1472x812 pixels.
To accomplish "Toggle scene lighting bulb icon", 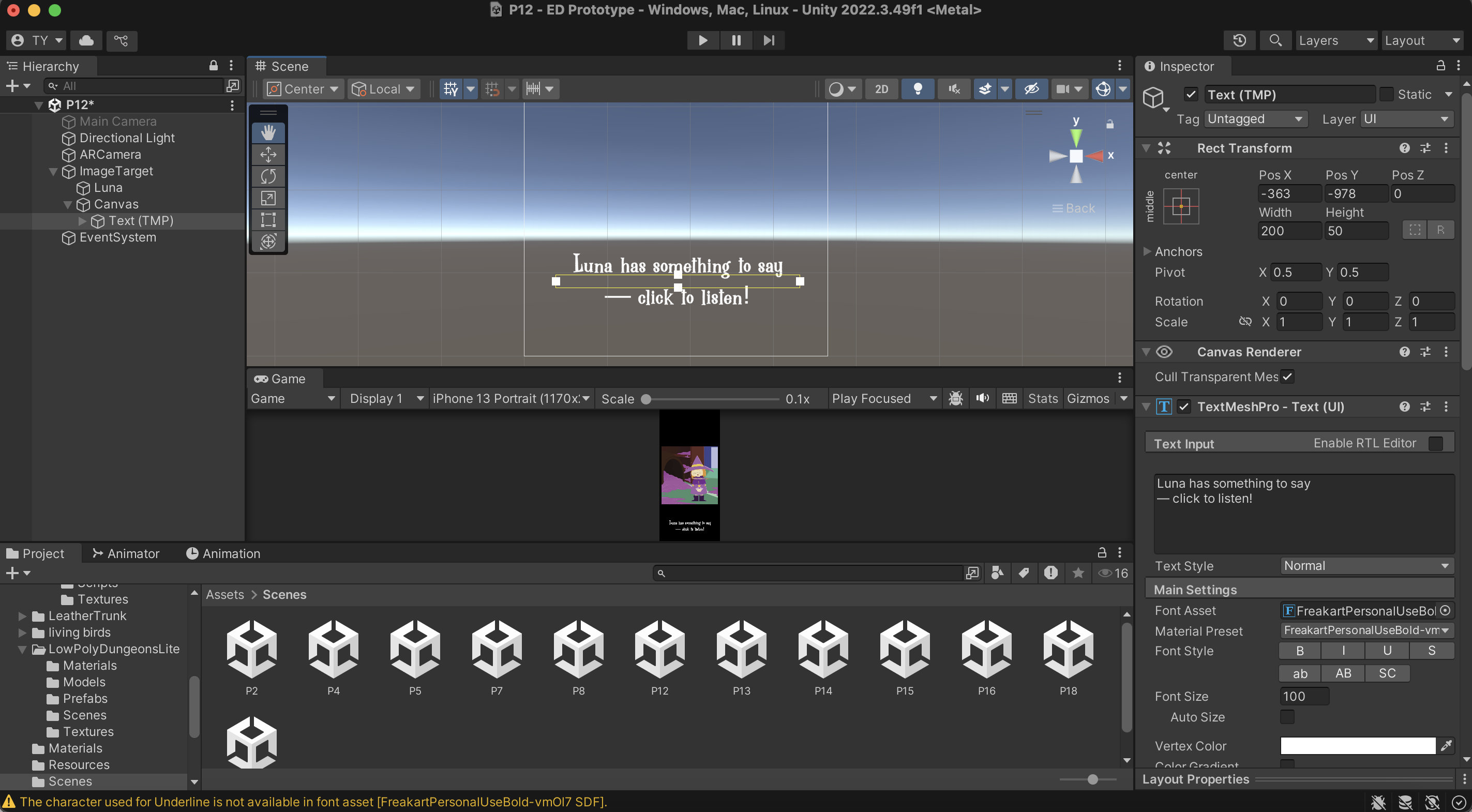I will click(x=917, y=89).
